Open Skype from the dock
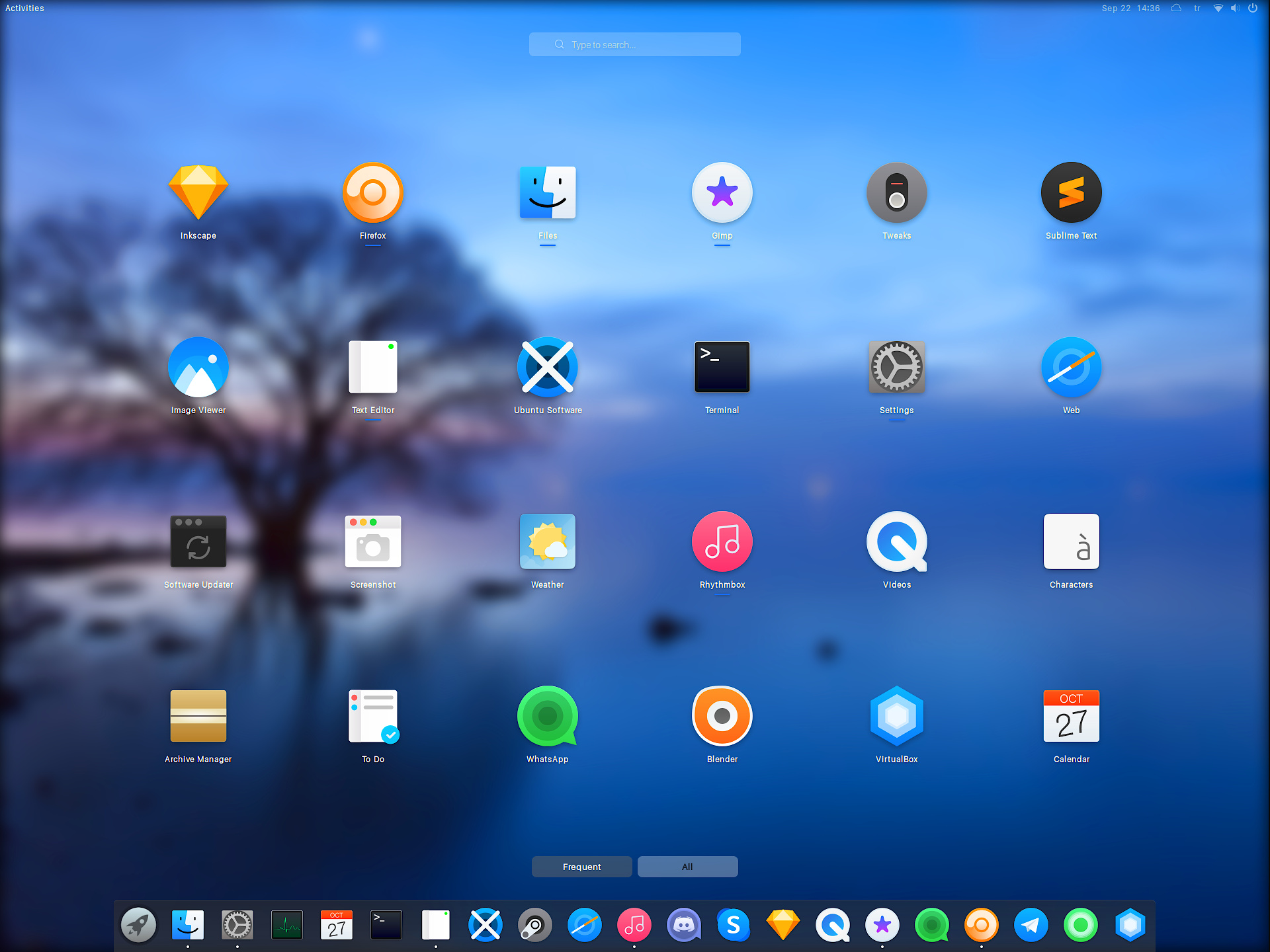 [x=734, y=925]
